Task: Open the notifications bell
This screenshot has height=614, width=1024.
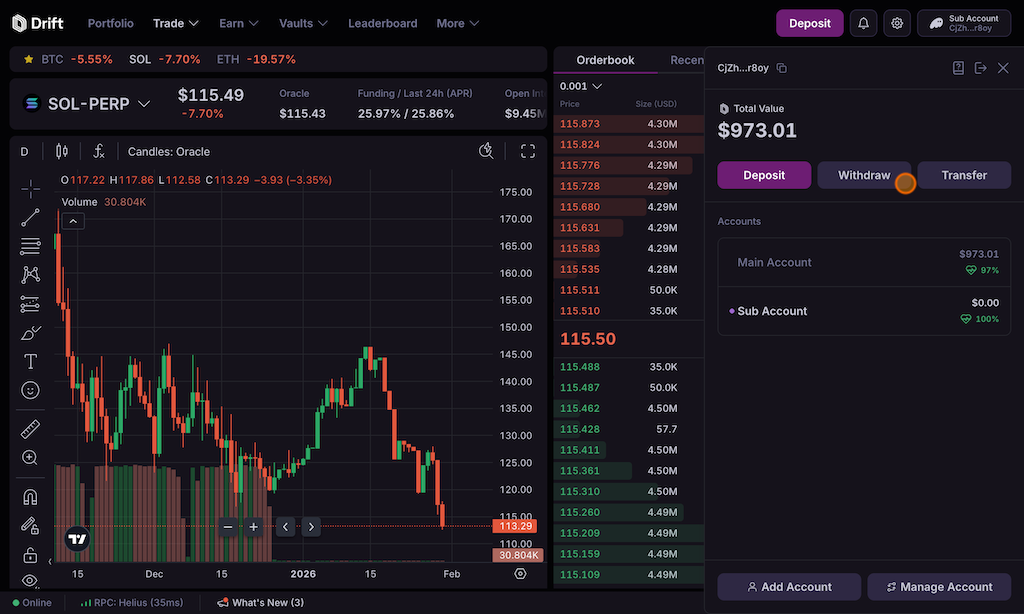Action: click(x=863, y=23)
